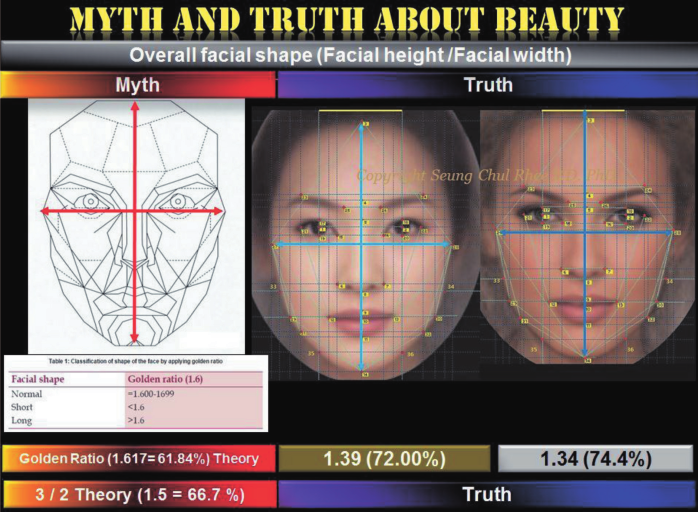Click the 'Golden Ratio (1.617=61.84%) Theory' bar
Image resolution: width=698 pixels, height=512 pixels.
(139, 459)
